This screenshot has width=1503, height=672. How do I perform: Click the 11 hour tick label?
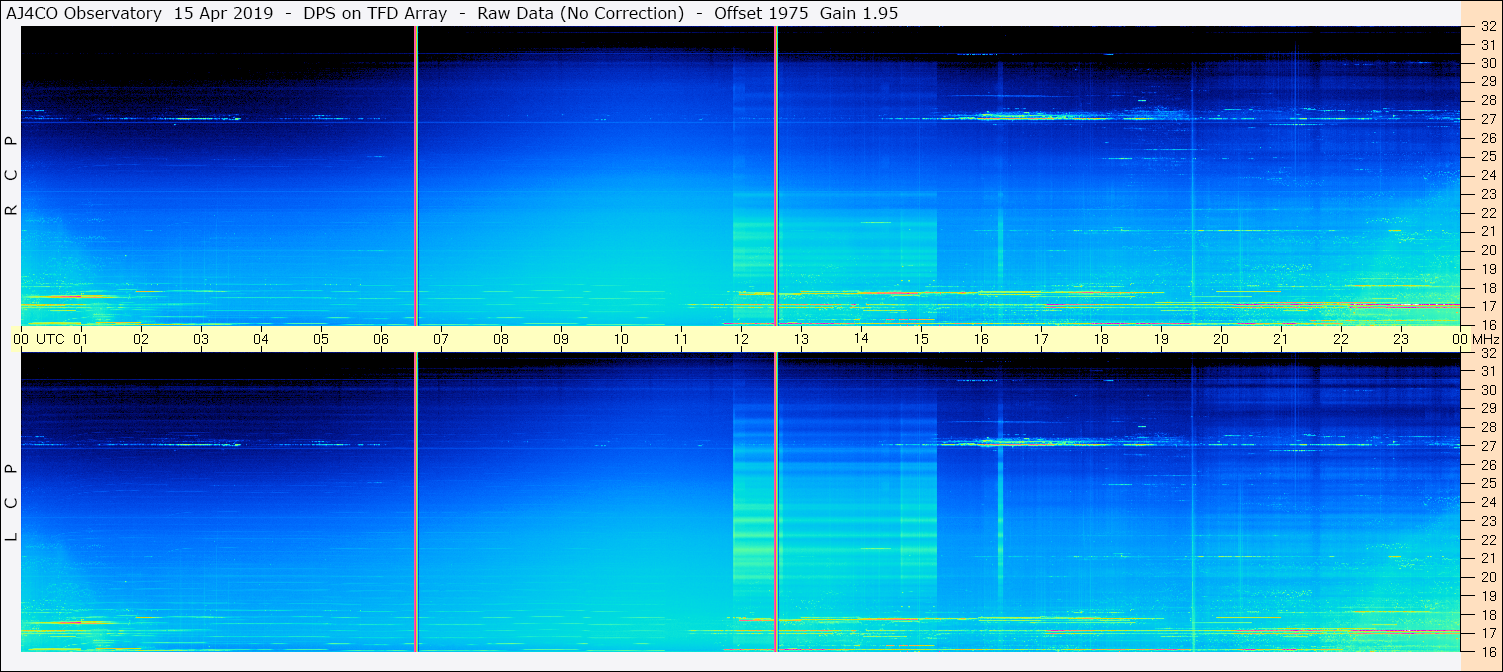point(681,339)
